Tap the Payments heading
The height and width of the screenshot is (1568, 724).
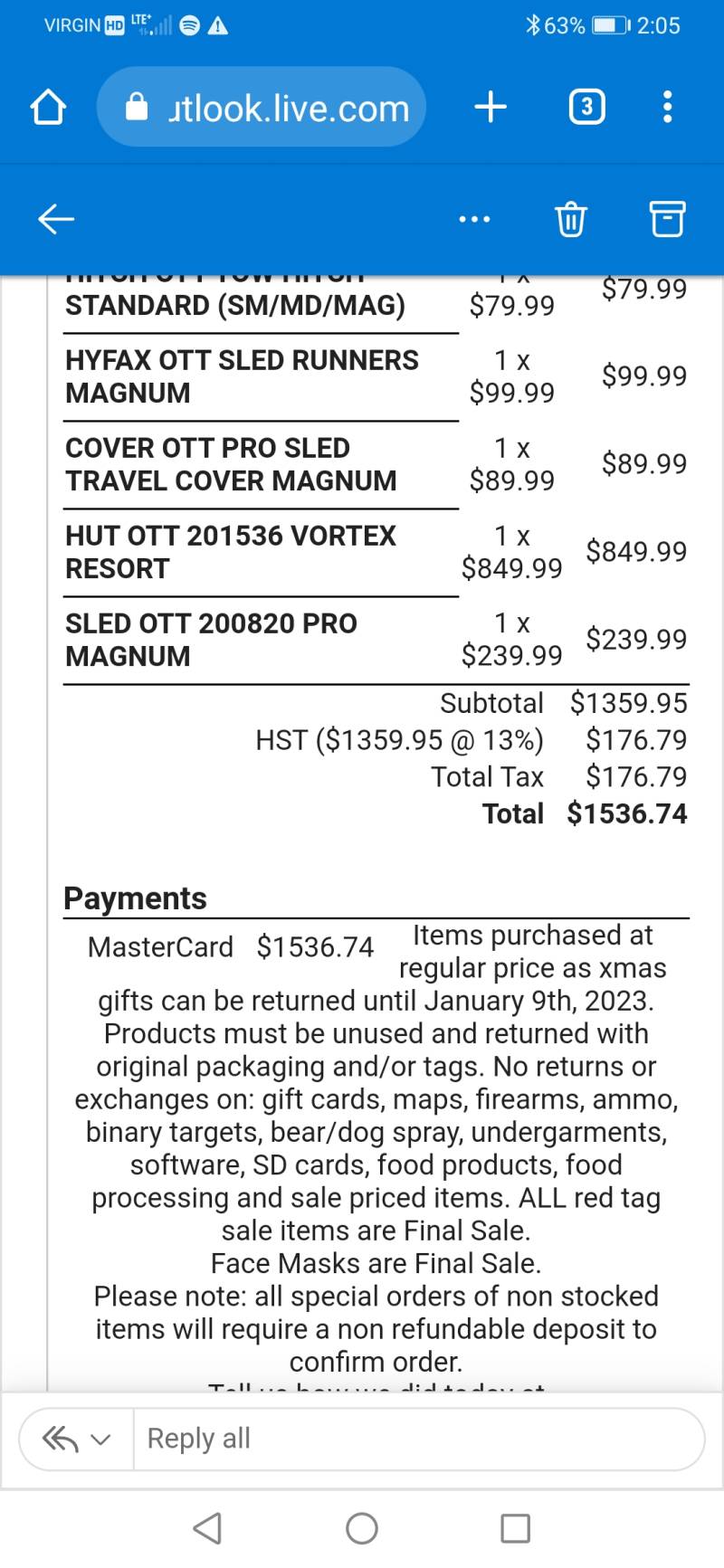(136, 898)
